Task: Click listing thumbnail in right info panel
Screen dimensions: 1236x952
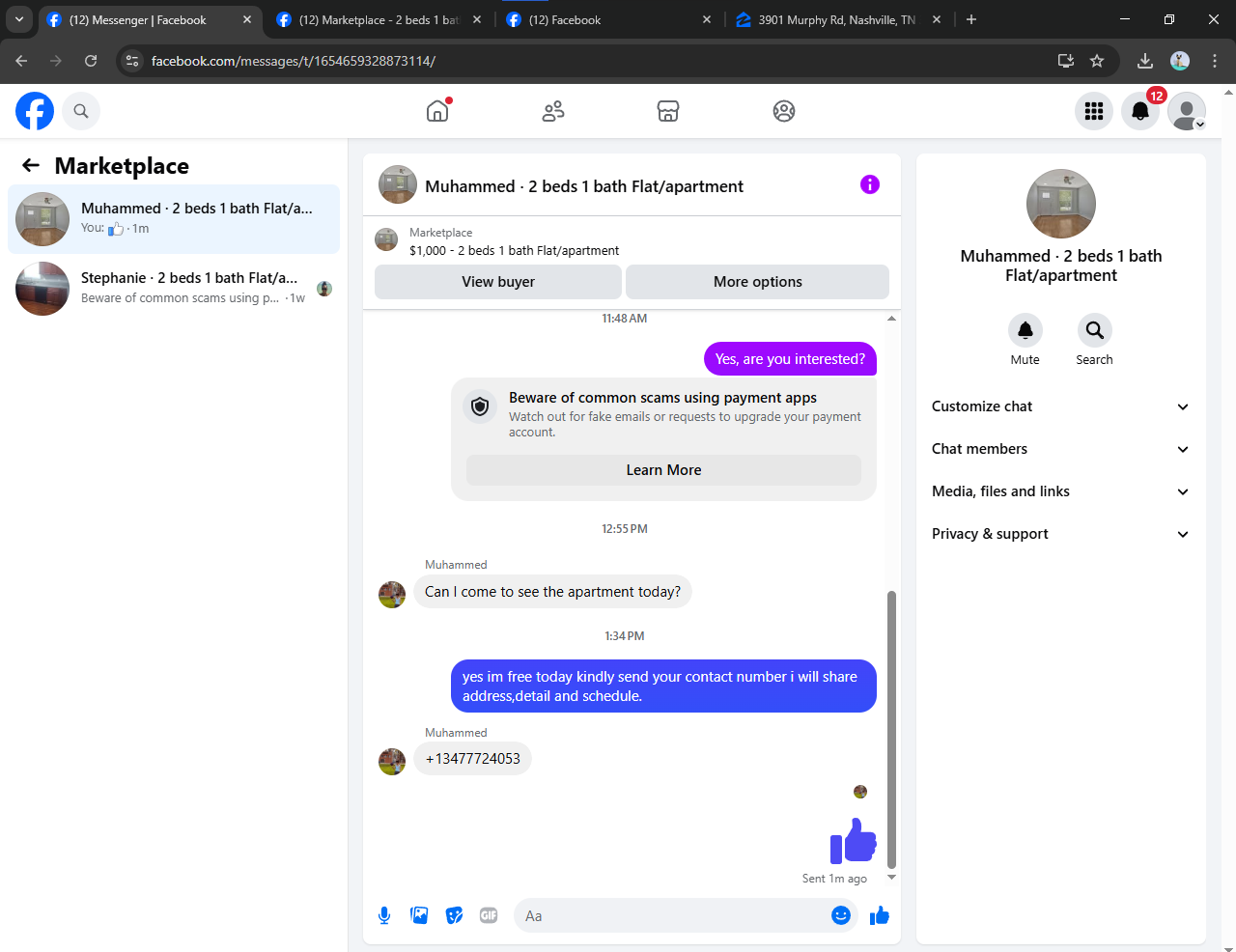Action: click(1061, 204)
